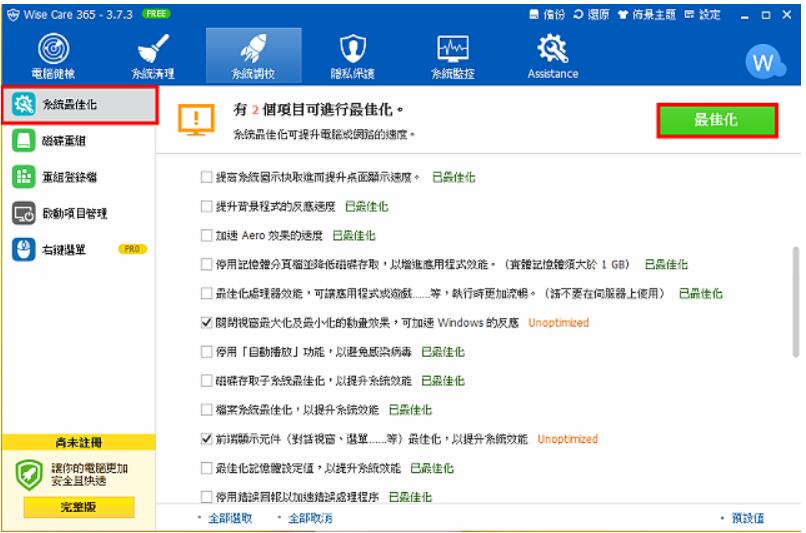Click the Aero effect item text
Image resolution: width=806 pixels, height=533 pixels.
coord(269,235)
